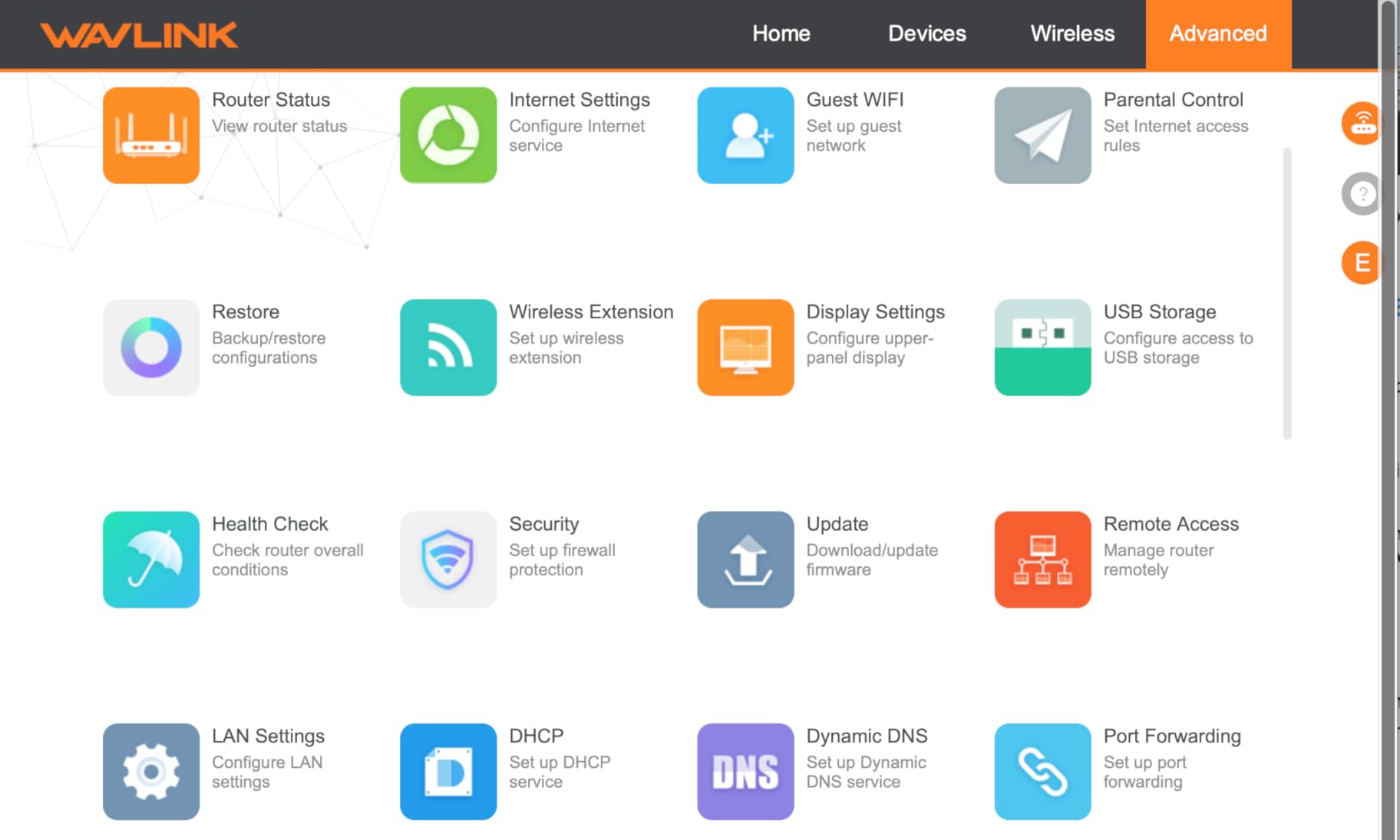Image resolution: width=1400 pixels, height=840 pixels.
Task: Open Guest WIFI setup icon
Action: [745, 135]
